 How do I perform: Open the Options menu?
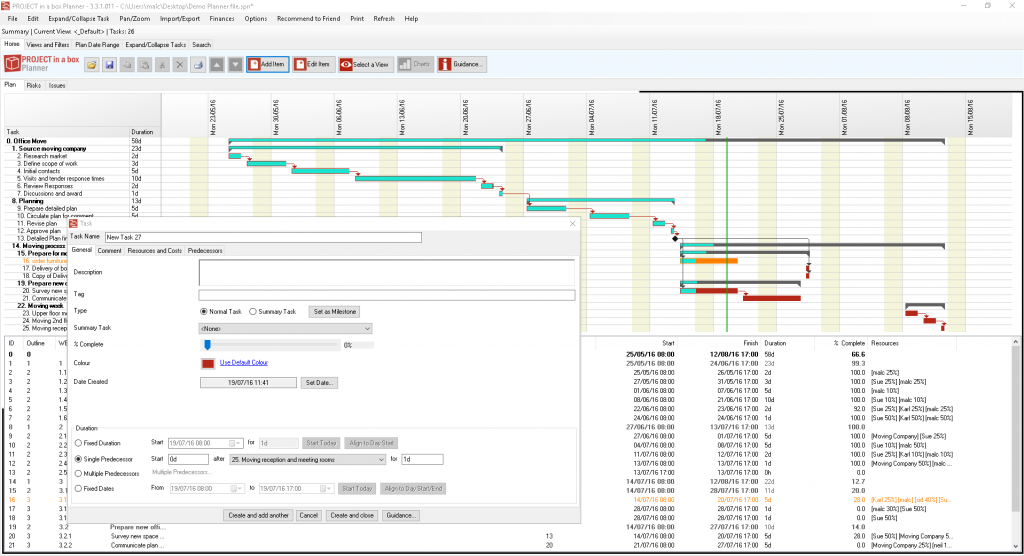tap(255, 19)
